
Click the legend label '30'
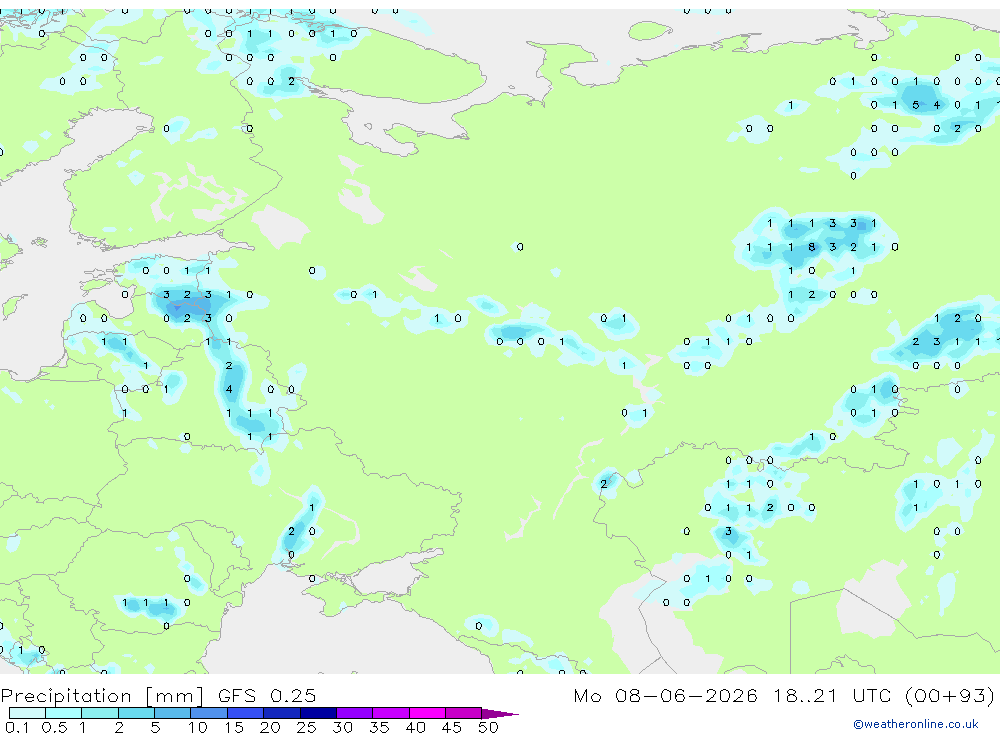pos(342,727)
